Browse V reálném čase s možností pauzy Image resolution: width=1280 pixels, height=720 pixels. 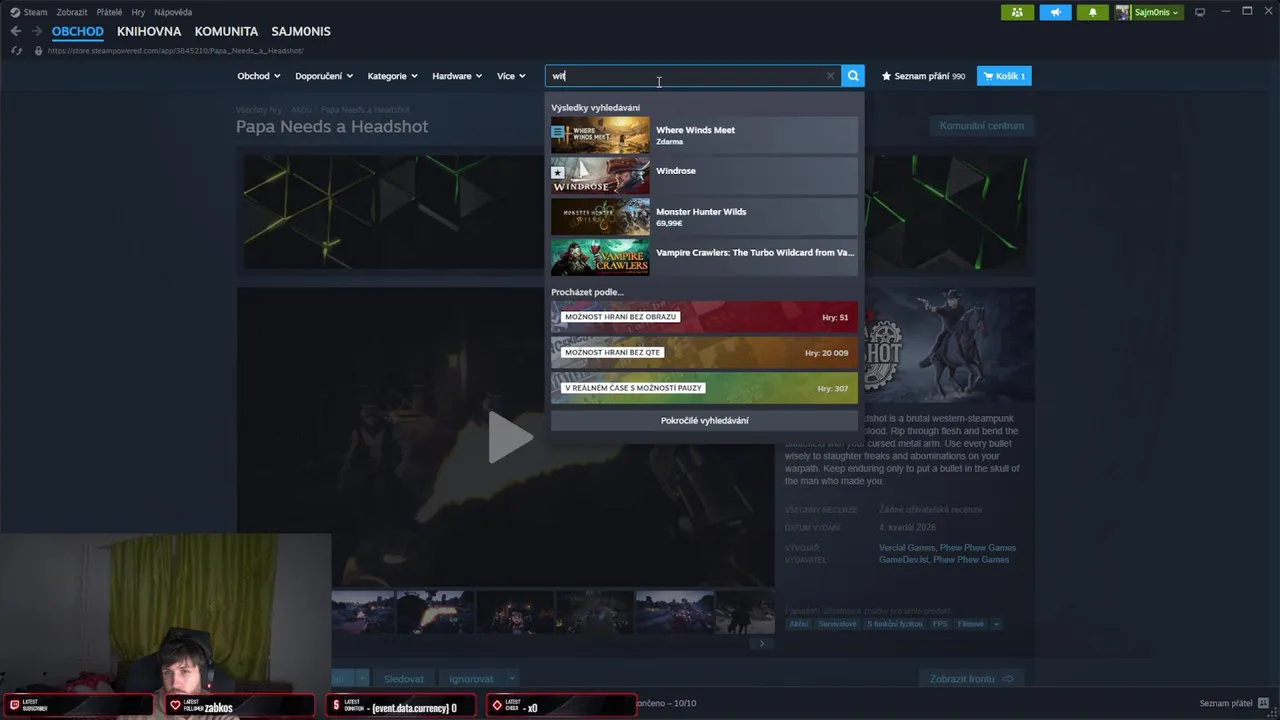tap(704, 388)
